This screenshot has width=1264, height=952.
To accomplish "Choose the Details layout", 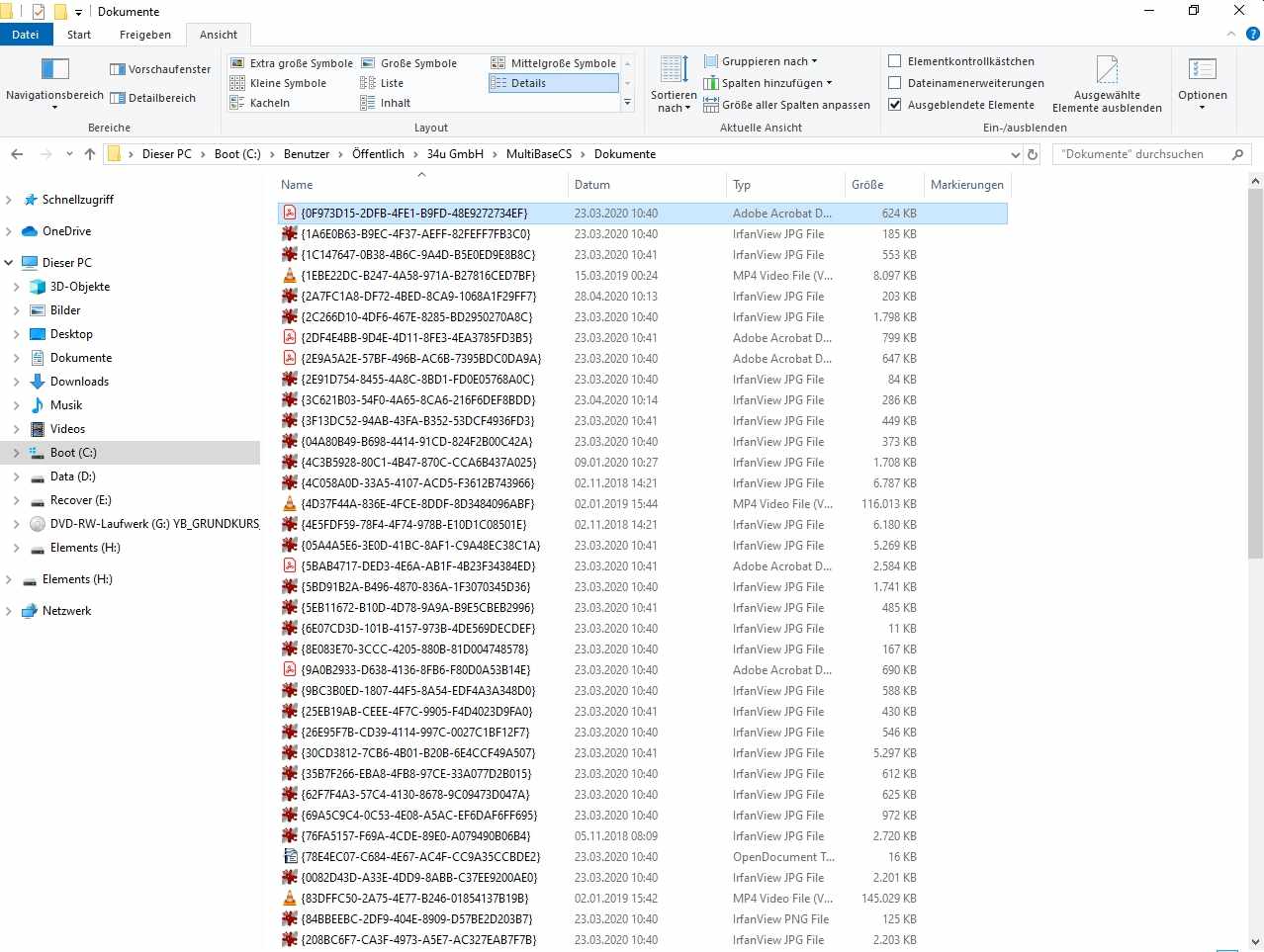I will pyautogui.click(x=554, y=83).
